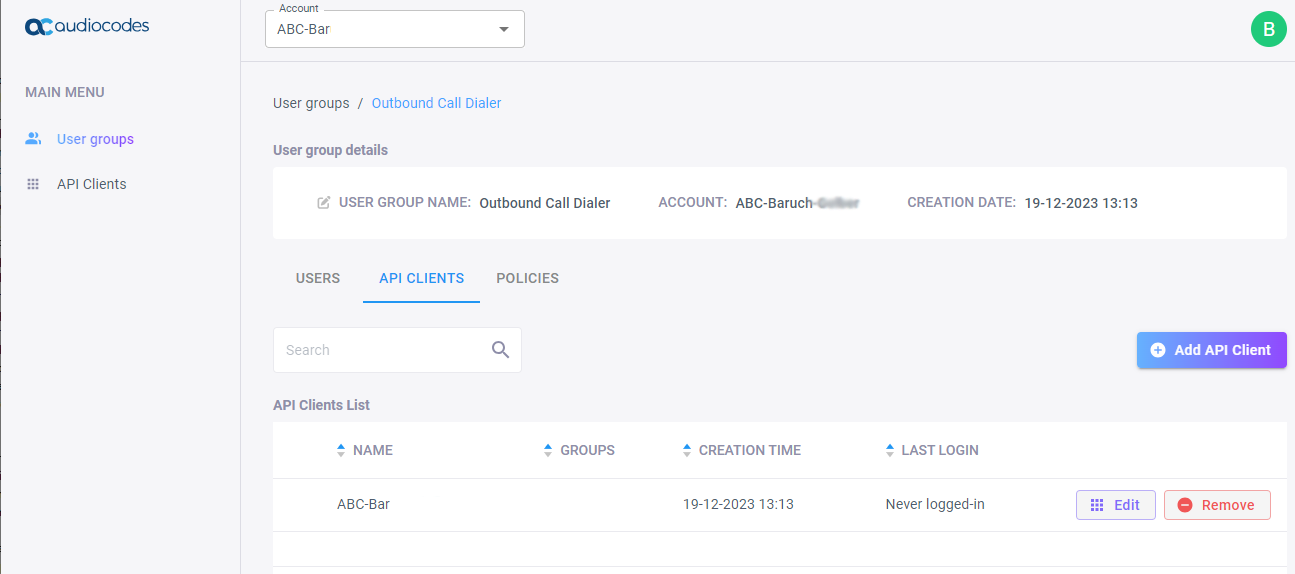Open API Clients in the main menu

click(x=91, y=184)
